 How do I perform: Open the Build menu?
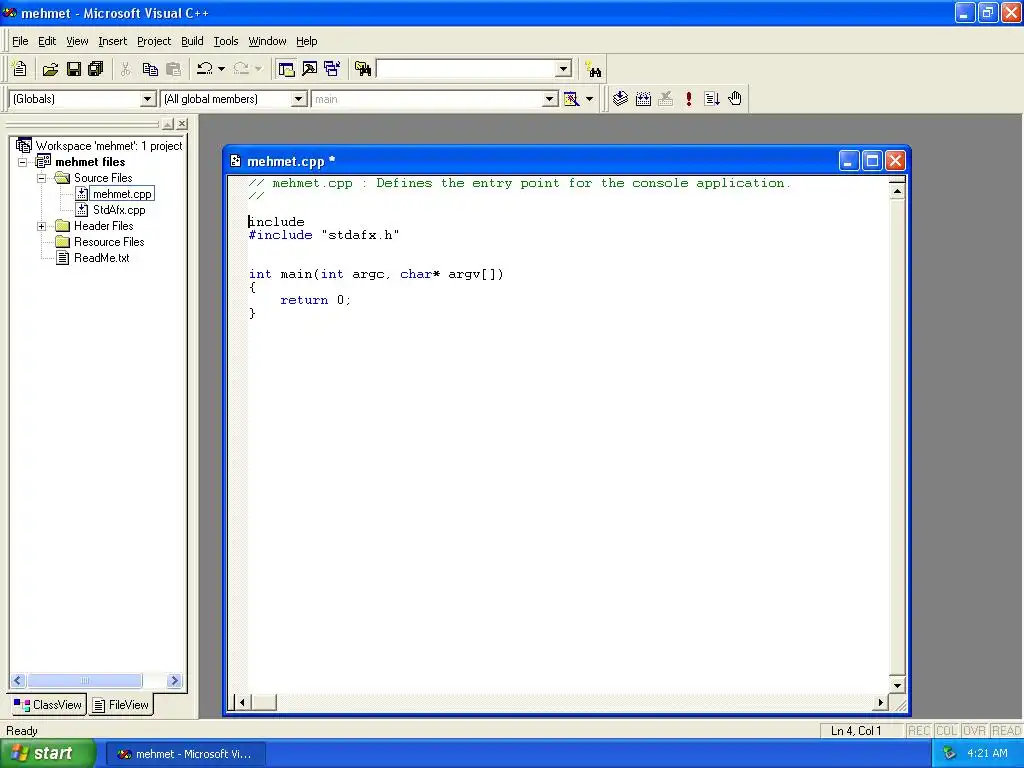point(192,41)
